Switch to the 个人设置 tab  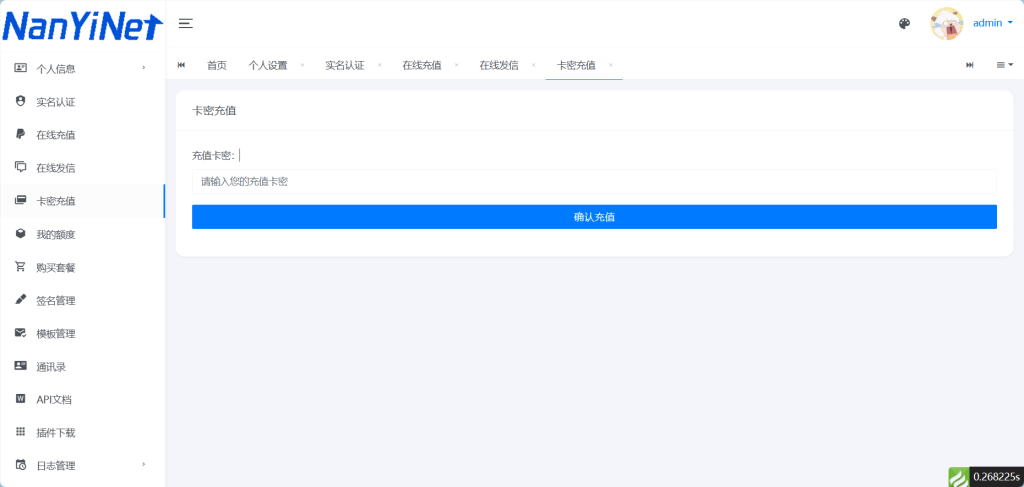(268, 65)
